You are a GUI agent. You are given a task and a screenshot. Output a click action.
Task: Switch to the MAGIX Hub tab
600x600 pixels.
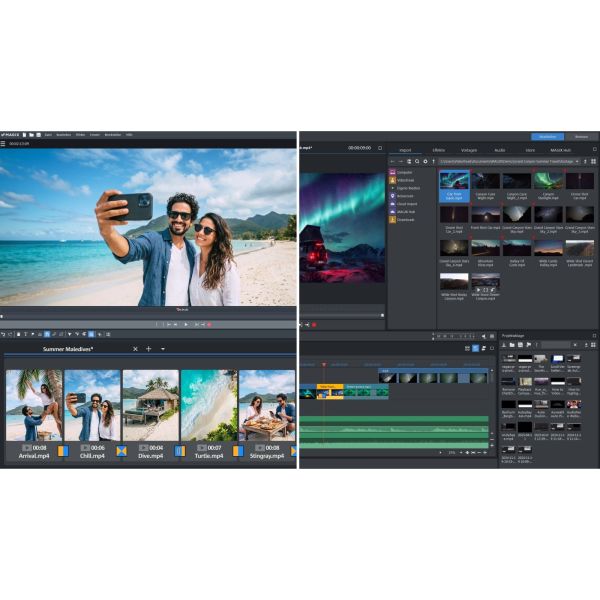pos(560,150)
